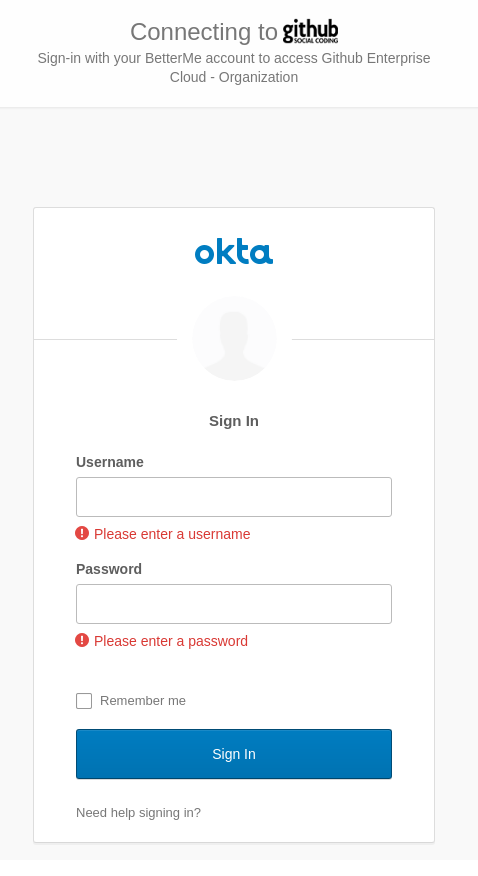Click the blue Okta logo
478x876 pixels.
coord(234,252)
